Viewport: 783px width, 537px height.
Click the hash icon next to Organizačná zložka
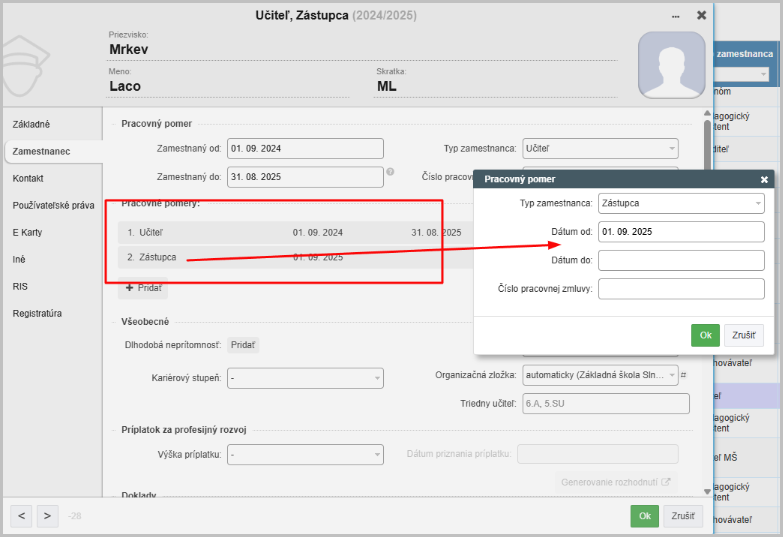tap(683, 376)
